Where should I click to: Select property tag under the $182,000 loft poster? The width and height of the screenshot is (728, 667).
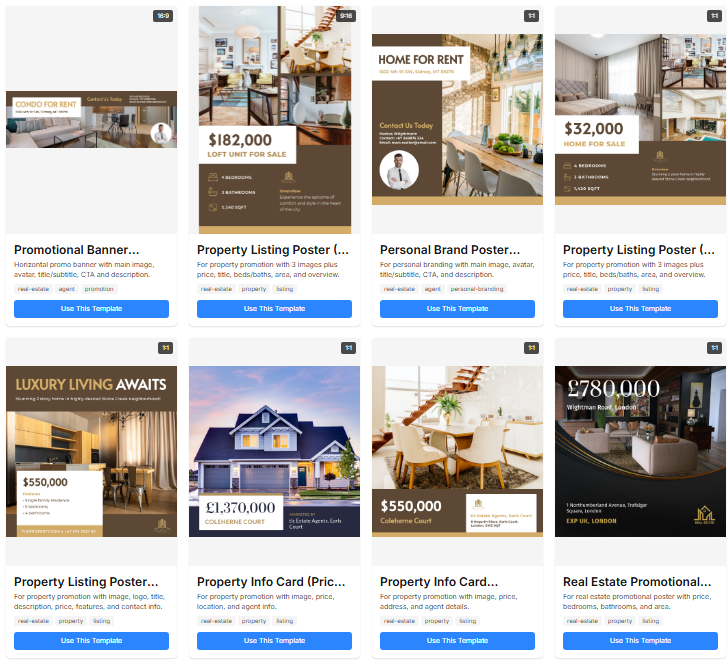coord(254,289)
